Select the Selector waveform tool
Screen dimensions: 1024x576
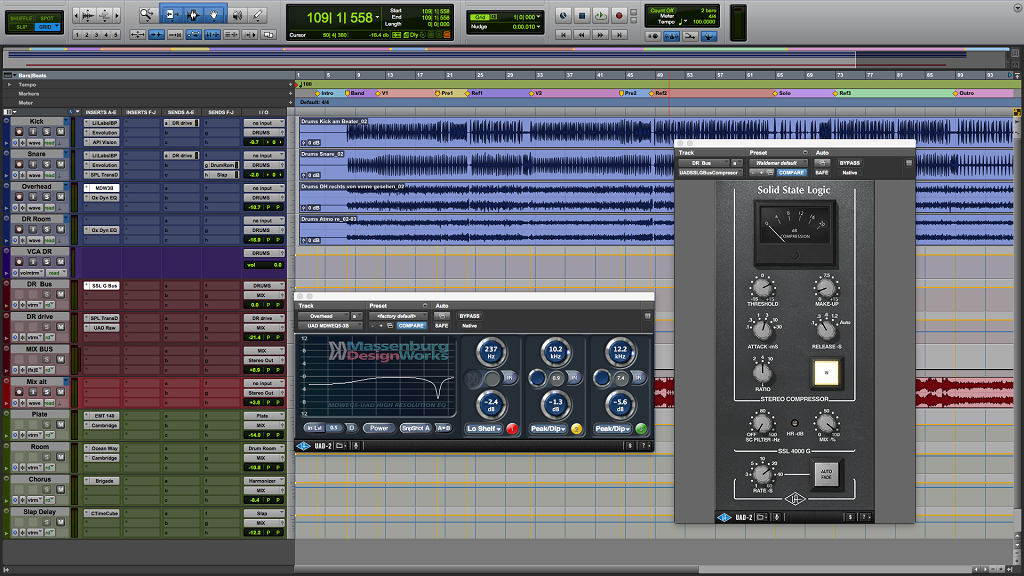click(x=193, y=14)
